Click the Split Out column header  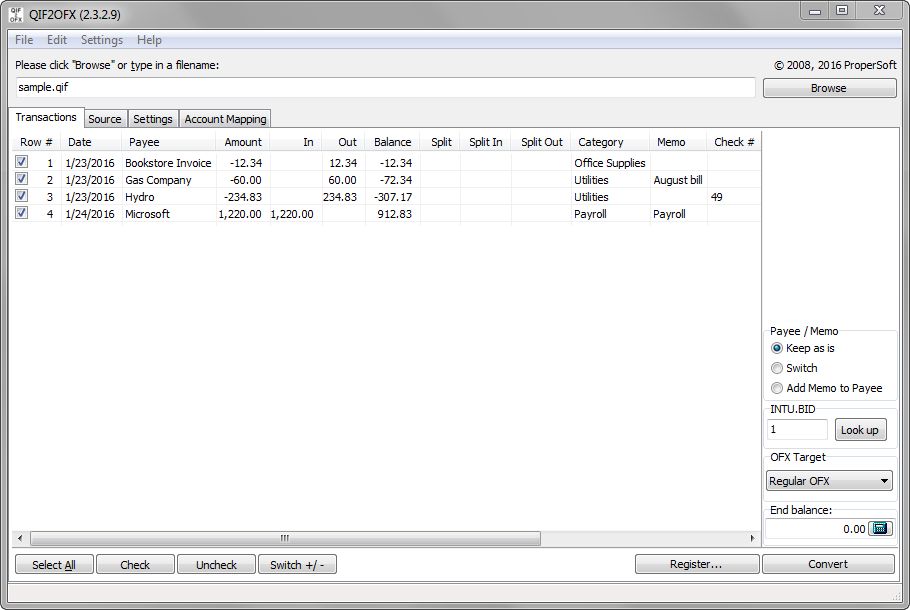541,142
